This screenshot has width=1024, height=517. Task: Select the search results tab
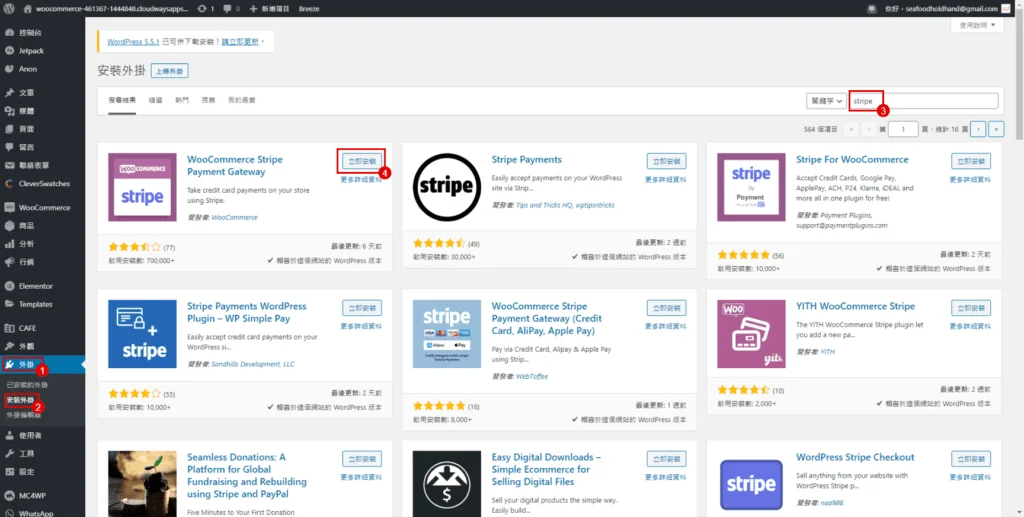click(122, 101)
